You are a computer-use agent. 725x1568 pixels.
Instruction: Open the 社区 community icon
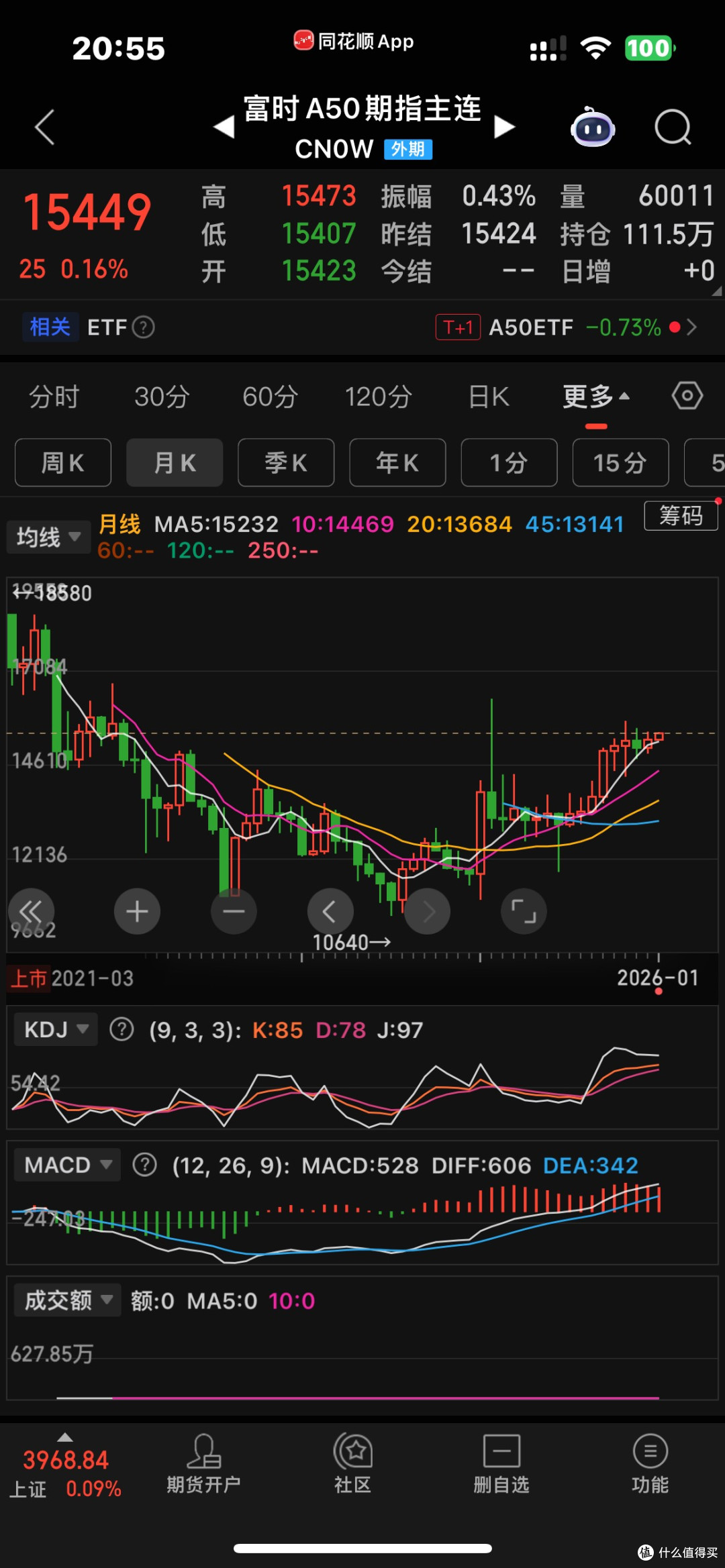(353, 1464)
